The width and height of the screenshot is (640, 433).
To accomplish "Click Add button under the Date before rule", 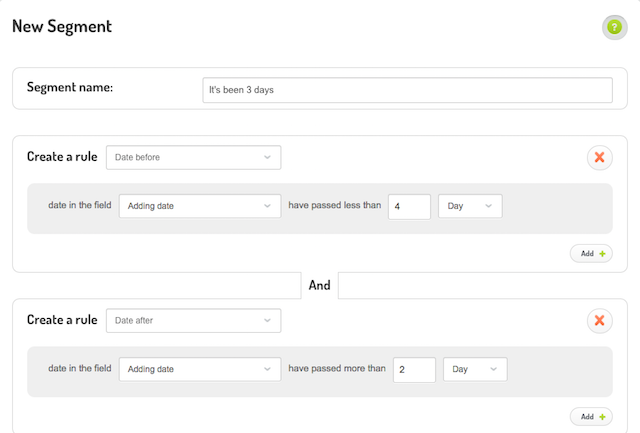I will (591, 254).
